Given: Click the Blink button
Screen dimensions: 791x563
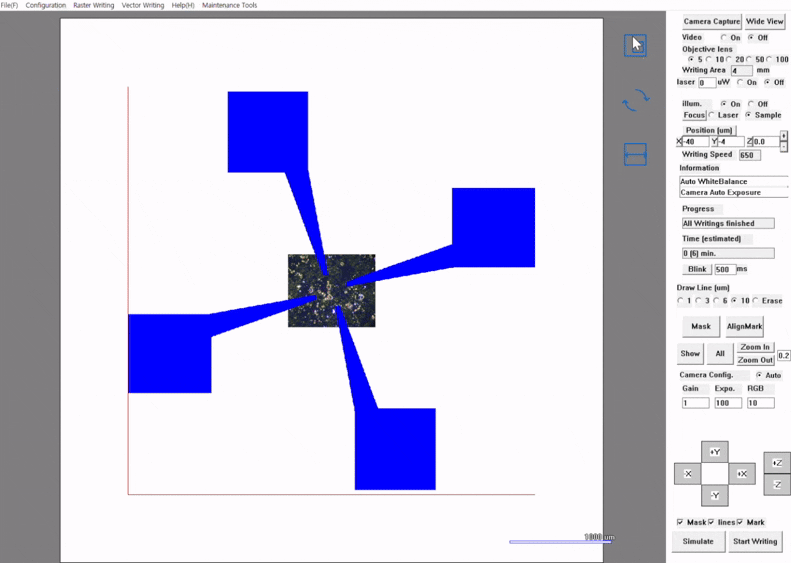Looking at the screenshot, I should (697, 269).
